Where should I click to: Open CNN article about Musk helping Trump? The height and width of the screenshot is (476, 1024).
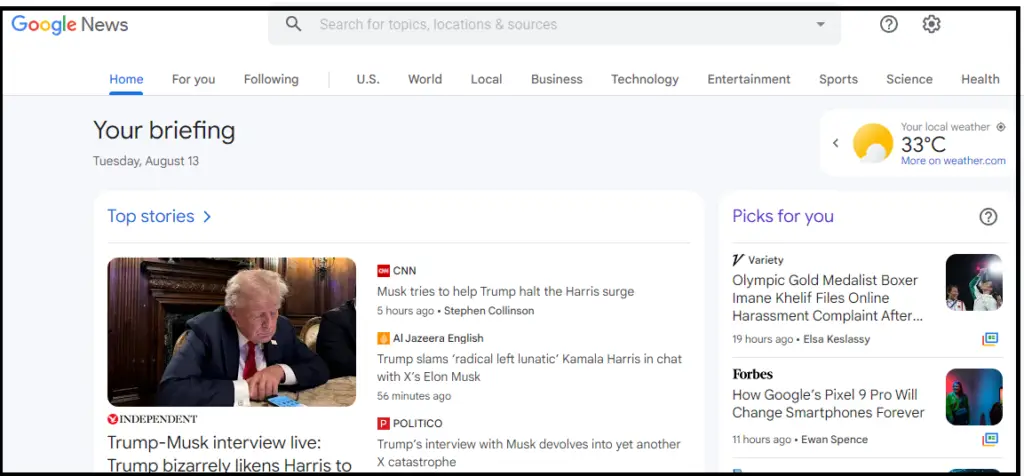[505, 291]
